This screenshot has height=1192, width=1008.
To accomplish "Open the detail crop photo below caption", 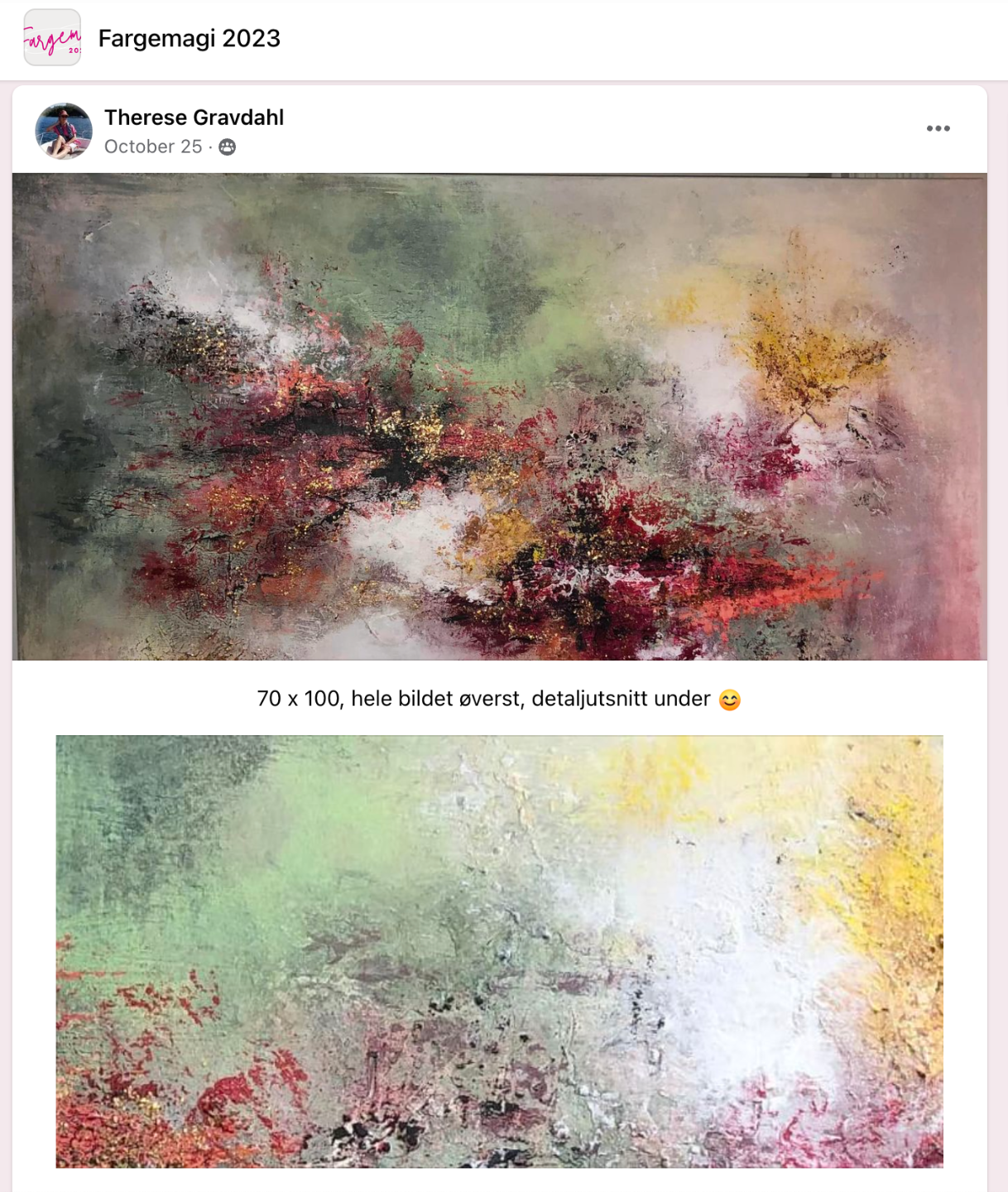I will [x=500, y=952].
